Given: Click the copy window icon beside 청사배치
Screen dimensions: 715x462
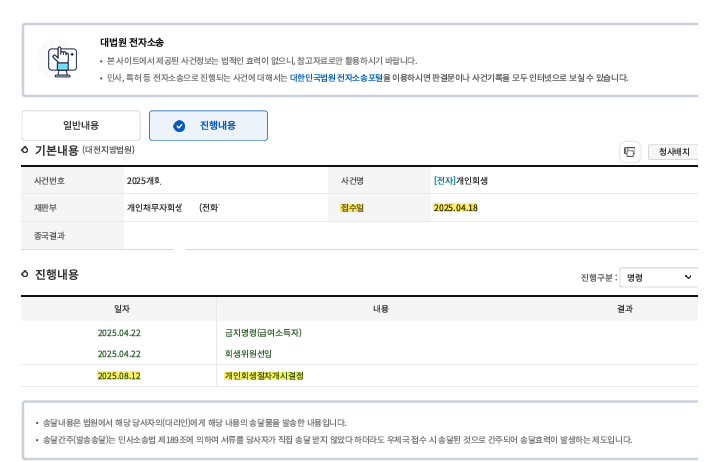Looking at the screenshot, I should (629, 152).
